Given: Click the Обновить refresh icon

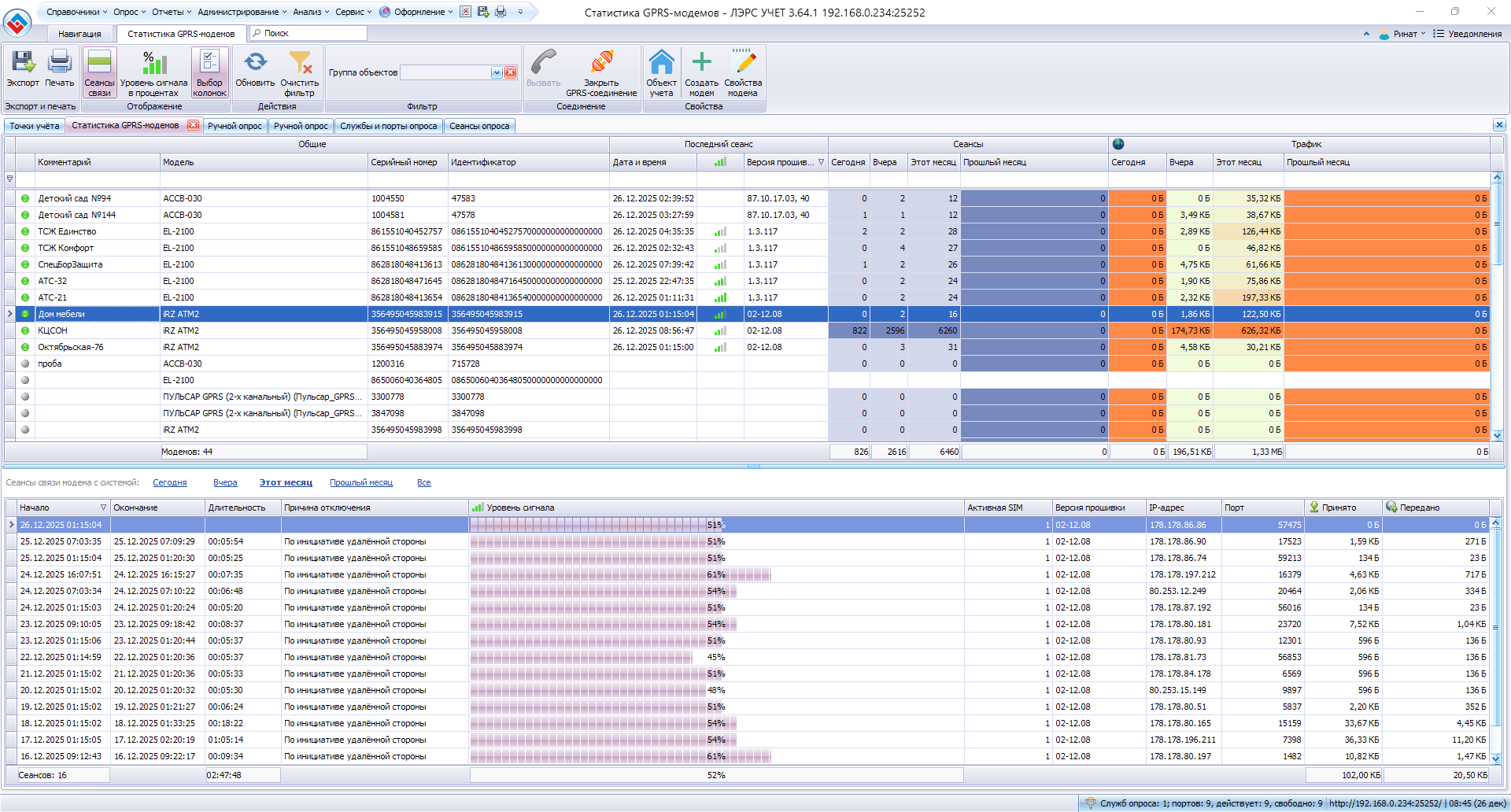Looking at the screenshot, I should point(255,63).
